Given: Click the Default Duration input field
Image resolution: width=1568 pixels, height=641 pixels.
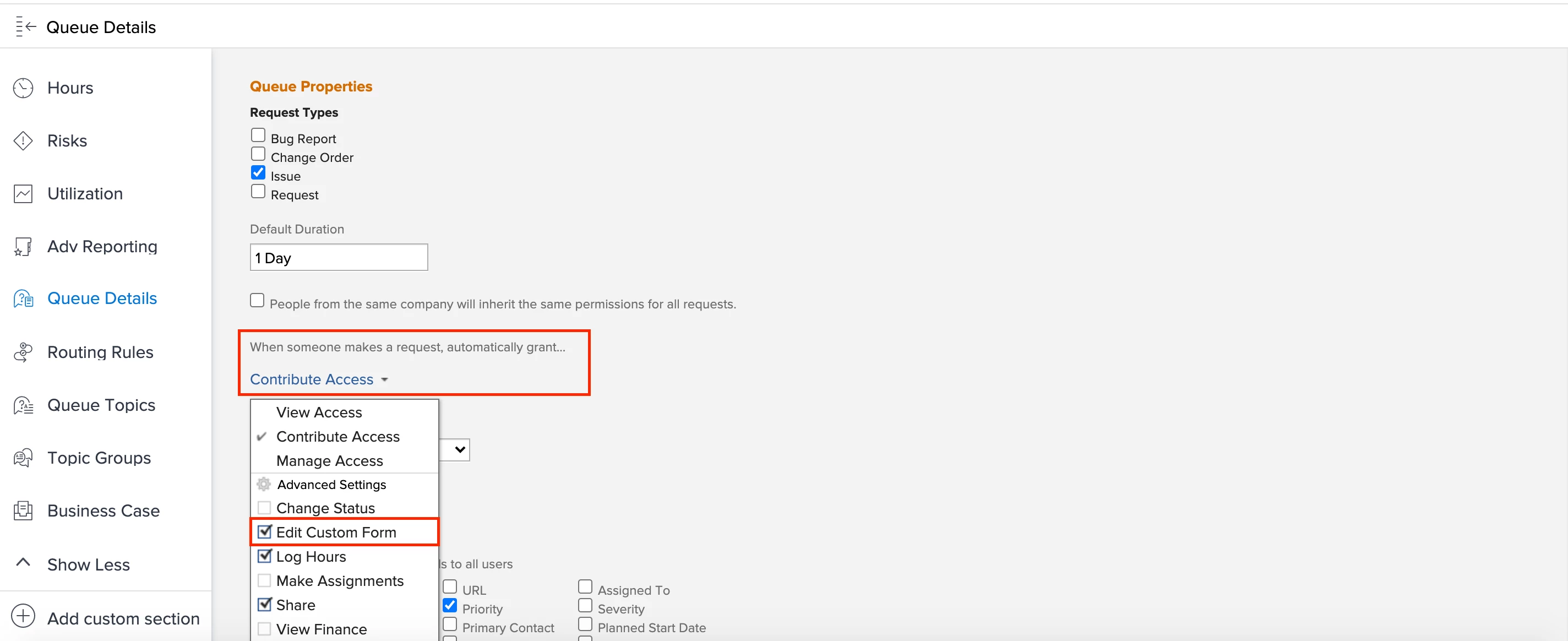Looking at the screenshot, I should coord(339,258).
